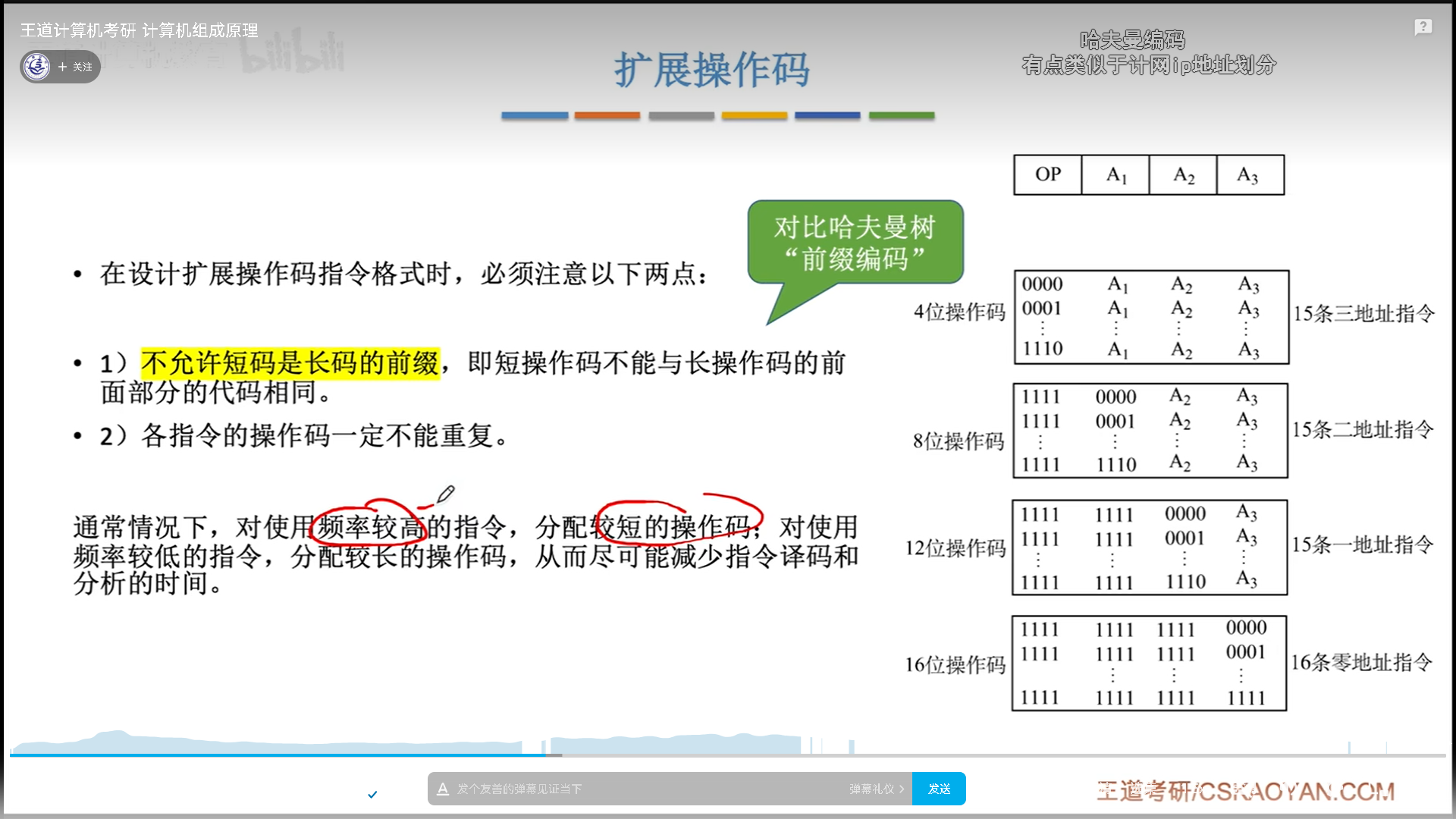
Task: Click the danmaku comment 哈夫曼编码
Action: click(1132, 39)
